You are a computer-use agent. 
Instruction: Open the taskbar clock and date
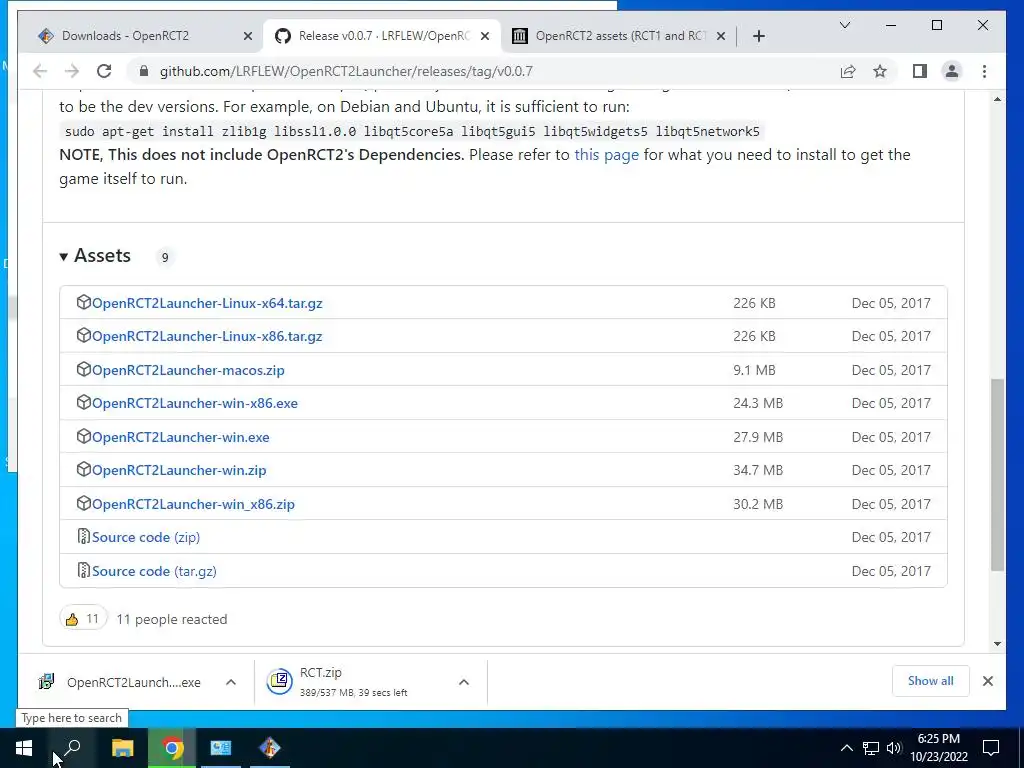coord(938,748)
